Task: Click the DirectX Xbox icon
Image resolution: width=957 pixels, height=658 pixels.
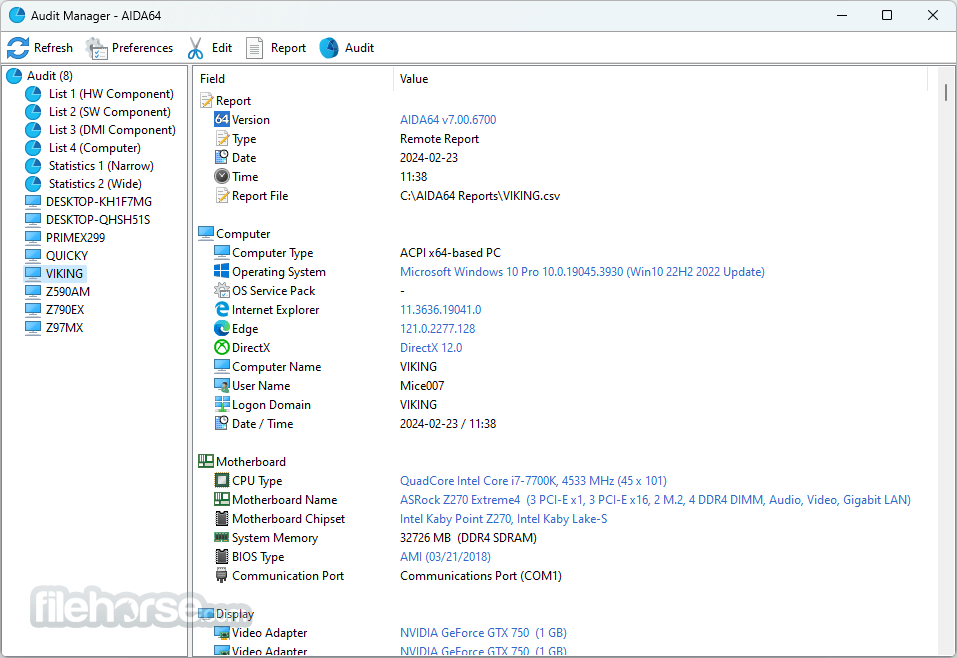Action: tap(222, 347)
